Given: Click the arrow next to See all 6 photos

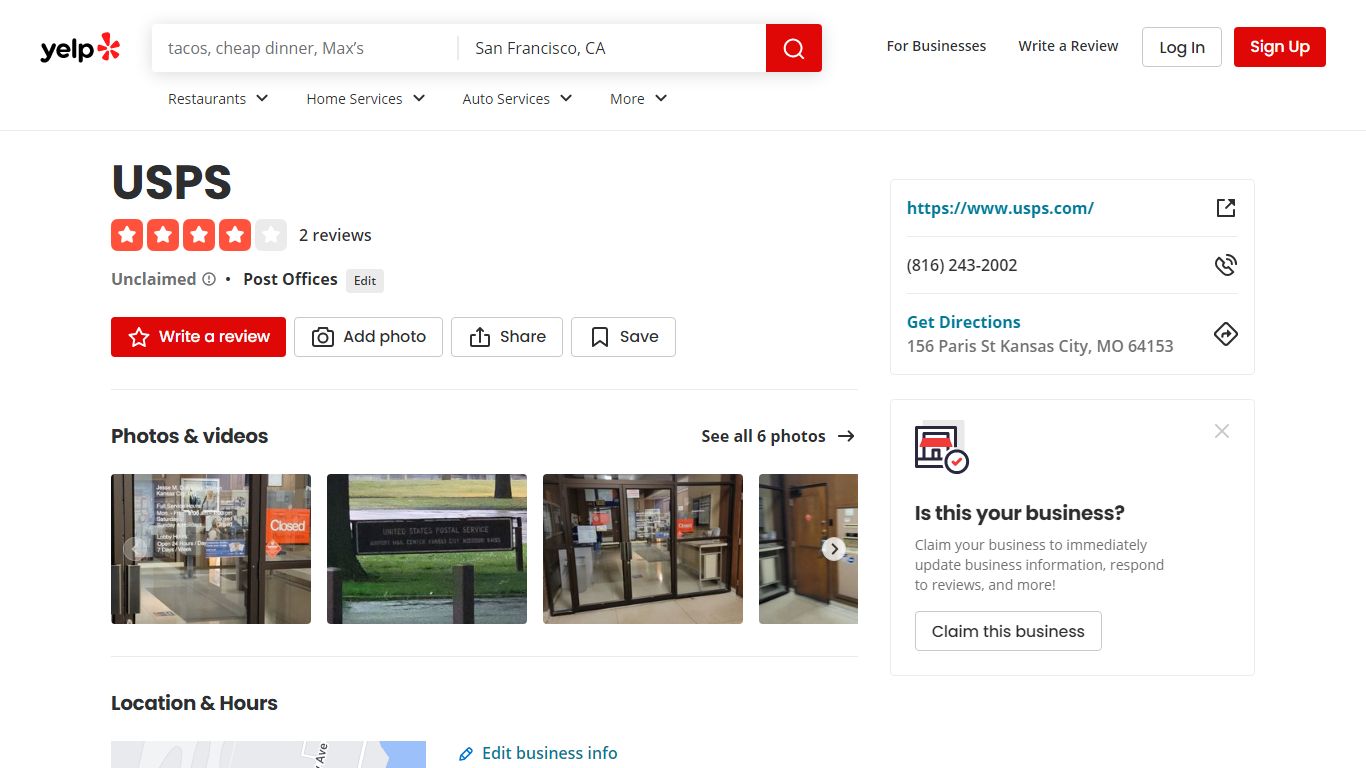Looking at the screenshot, I should point(846,436).
